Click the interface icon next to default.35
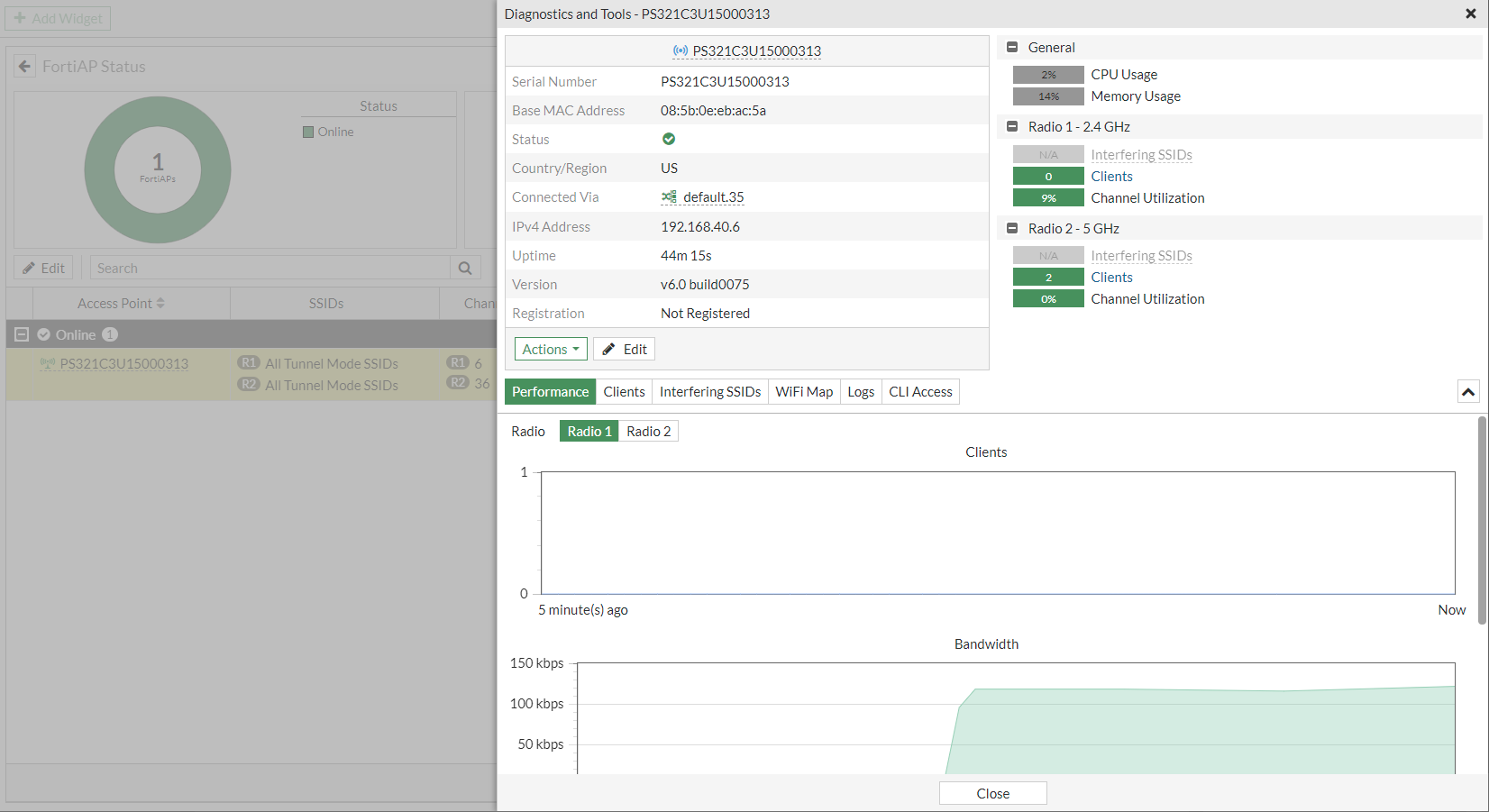The image size is (1489, 812). pyautogui.click(x=669, y=196)
